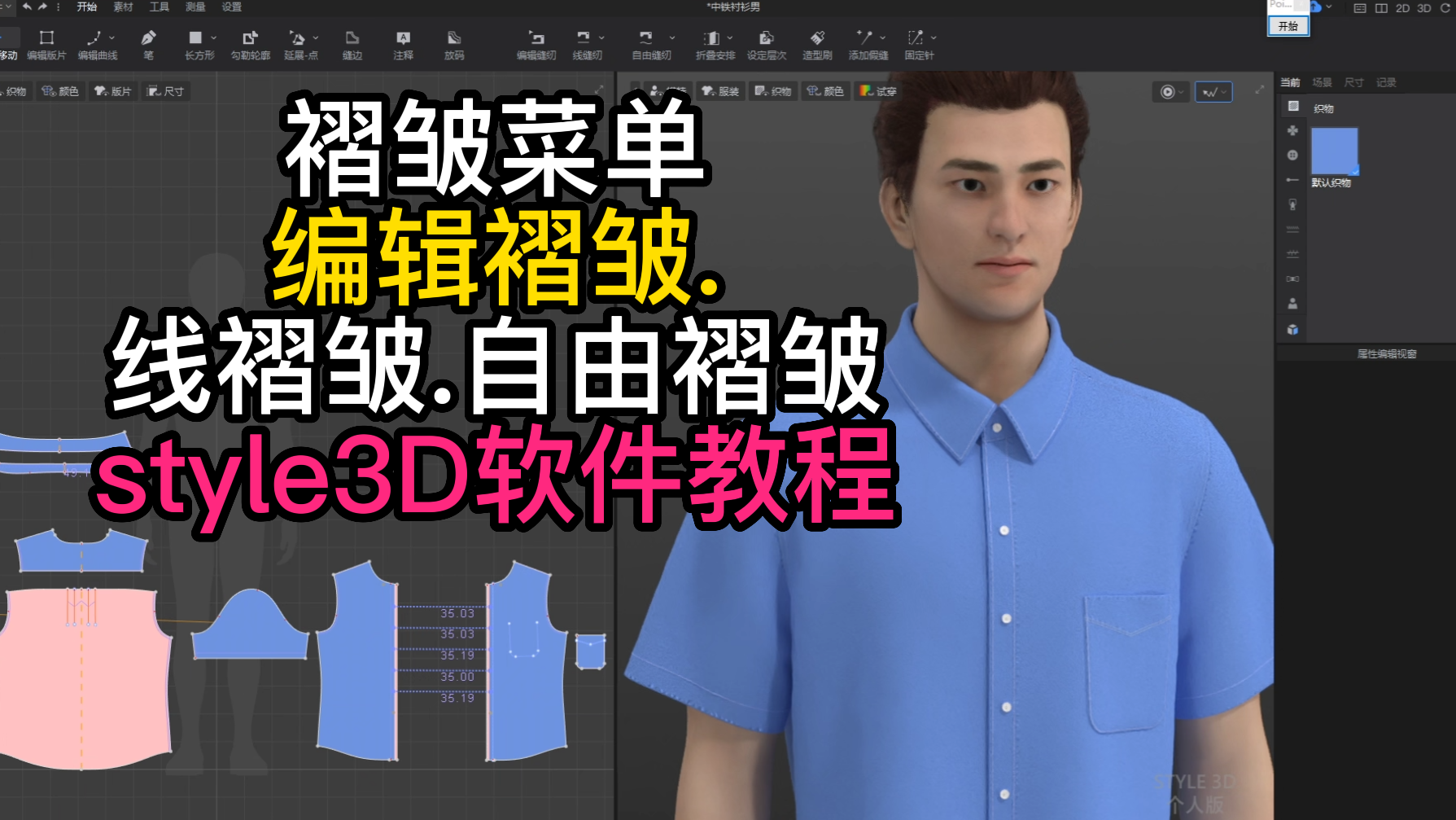Image resolution: width=1456 pixels, height=820 pixels.
Task: Open the 开始 ribbon tab
Action: tap(86, 7)
